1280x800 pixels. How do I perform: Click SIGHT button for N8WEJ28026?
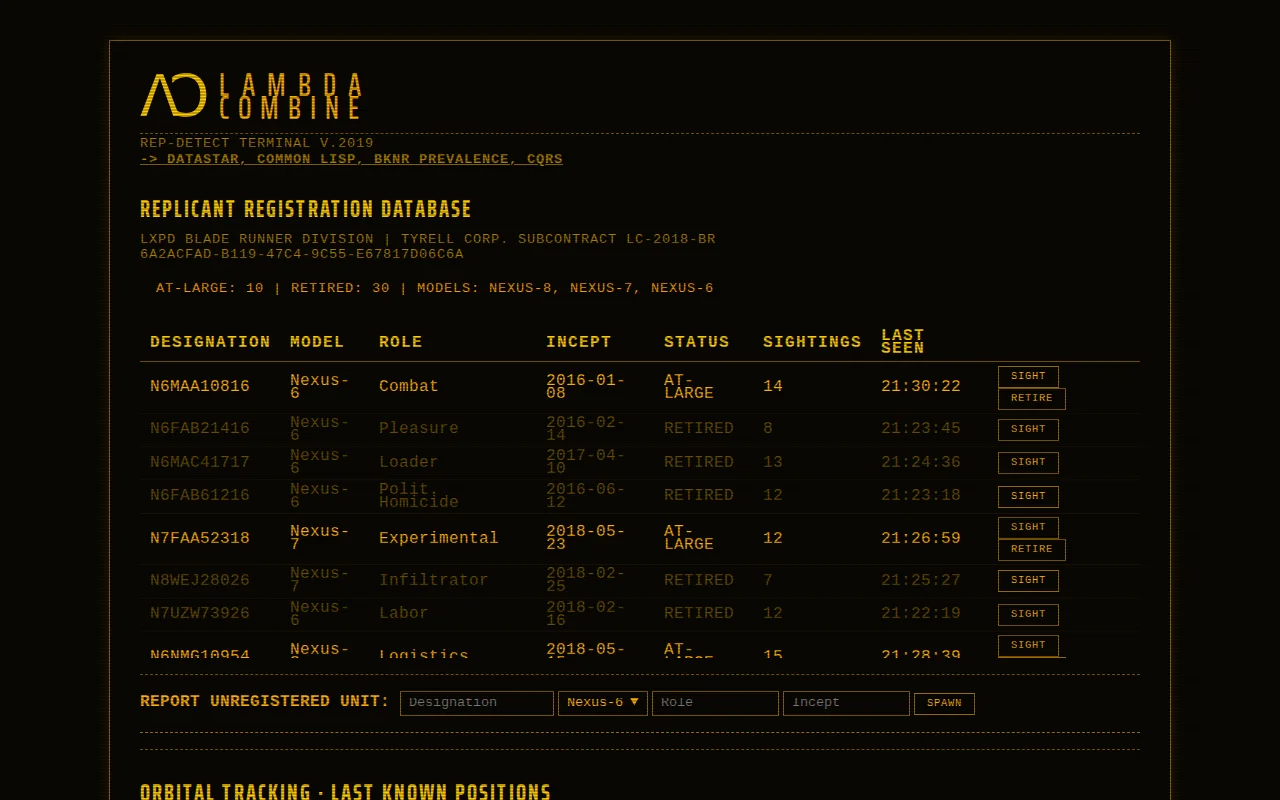click(1028, 581)
